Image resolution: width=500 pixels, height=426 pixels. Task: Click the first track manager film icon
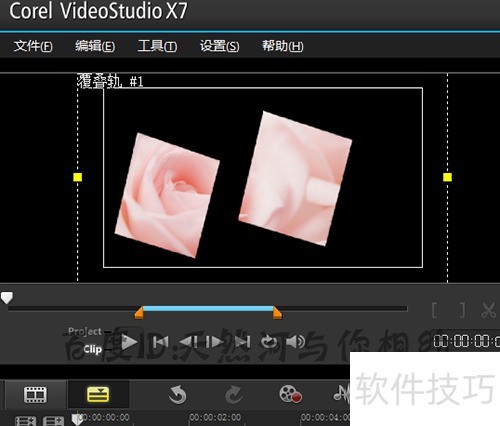coord(25,421)
